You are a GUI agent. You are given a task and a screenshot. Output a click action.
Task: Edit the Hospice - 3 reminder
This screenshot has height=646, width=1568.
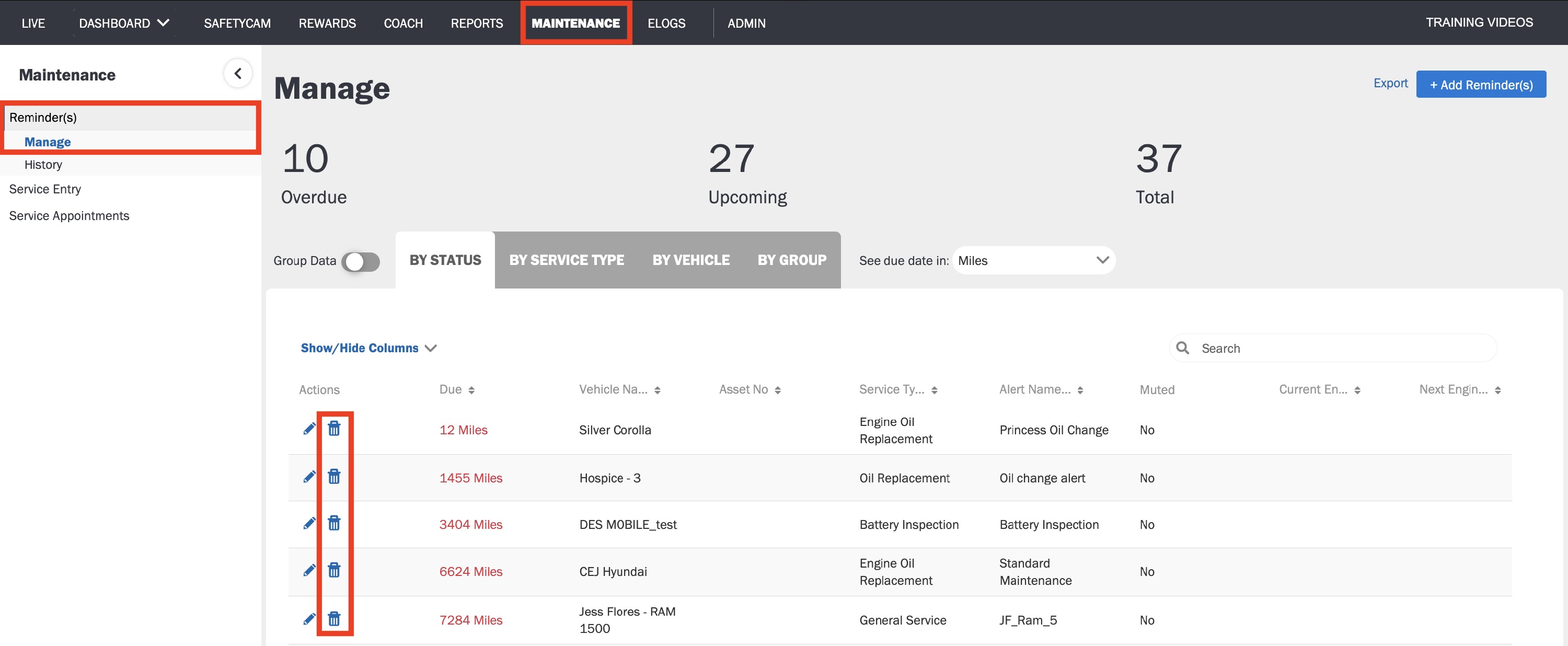click(309, 477)
